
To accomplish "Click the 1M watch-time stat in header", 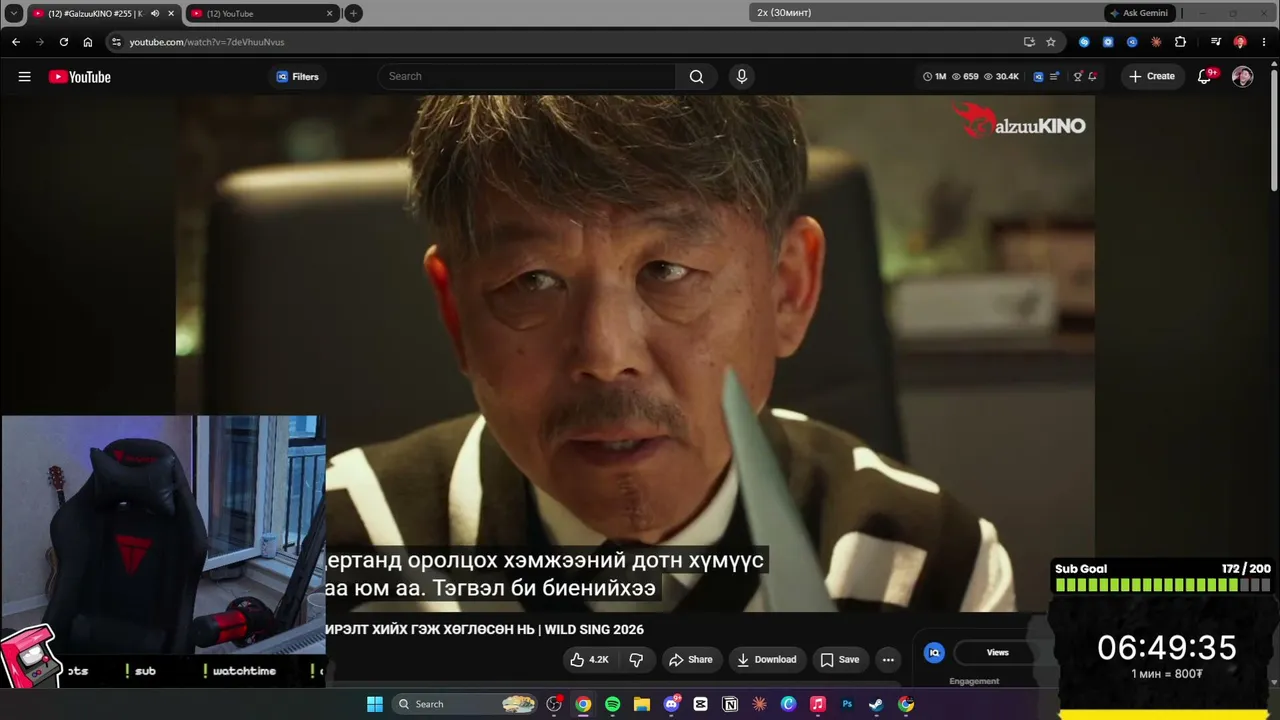I will click(x=934, y=77).
